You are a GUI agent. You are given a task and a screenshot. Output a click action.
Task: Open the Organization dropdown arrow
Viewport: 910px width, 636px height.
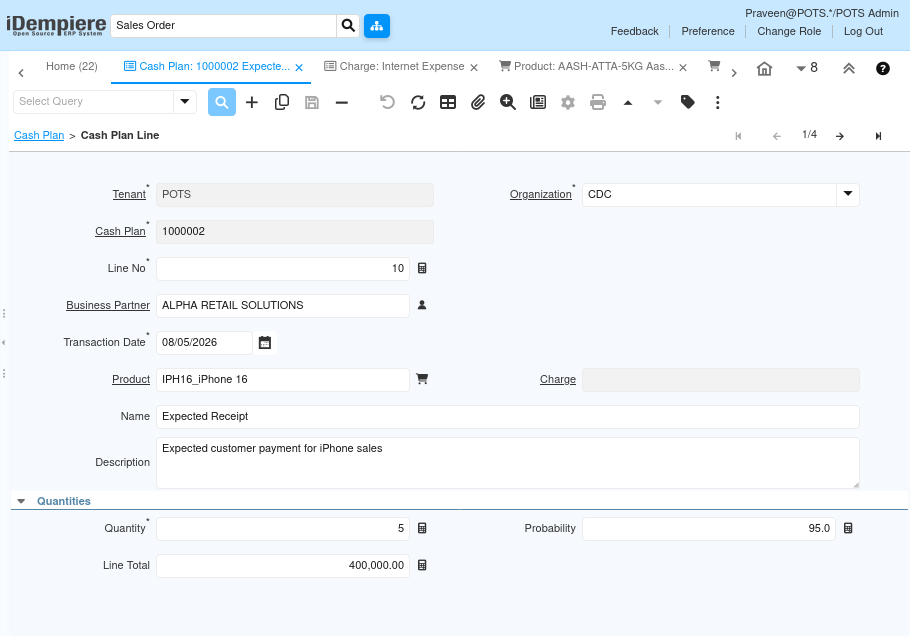pyautogui.click(x=848, y=194)
